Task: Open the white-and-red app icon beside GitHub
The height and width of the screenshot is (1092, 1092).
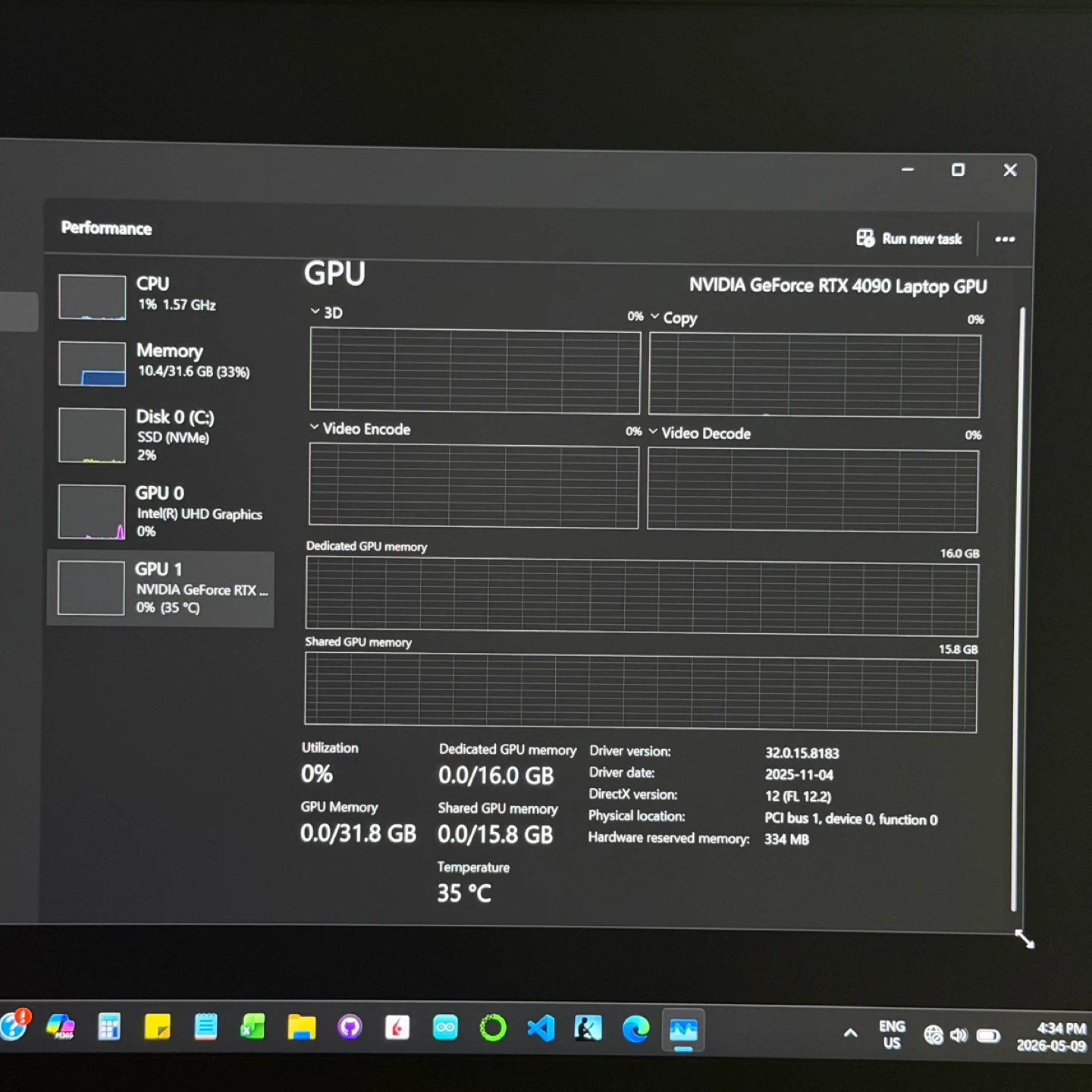Action: tap(397, 1028)
